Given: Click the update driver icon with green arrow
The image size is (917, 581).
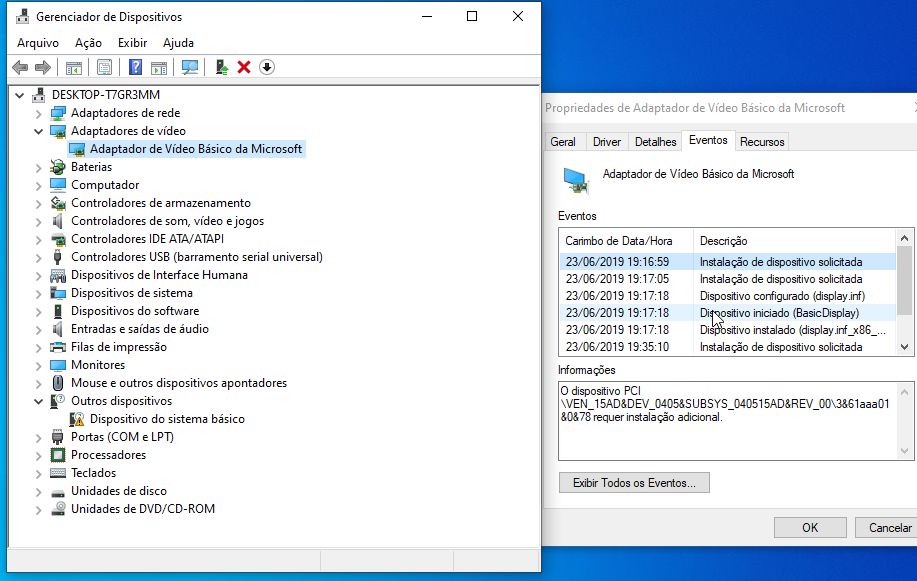Looking at the screenshot, I should pos(222,67).
